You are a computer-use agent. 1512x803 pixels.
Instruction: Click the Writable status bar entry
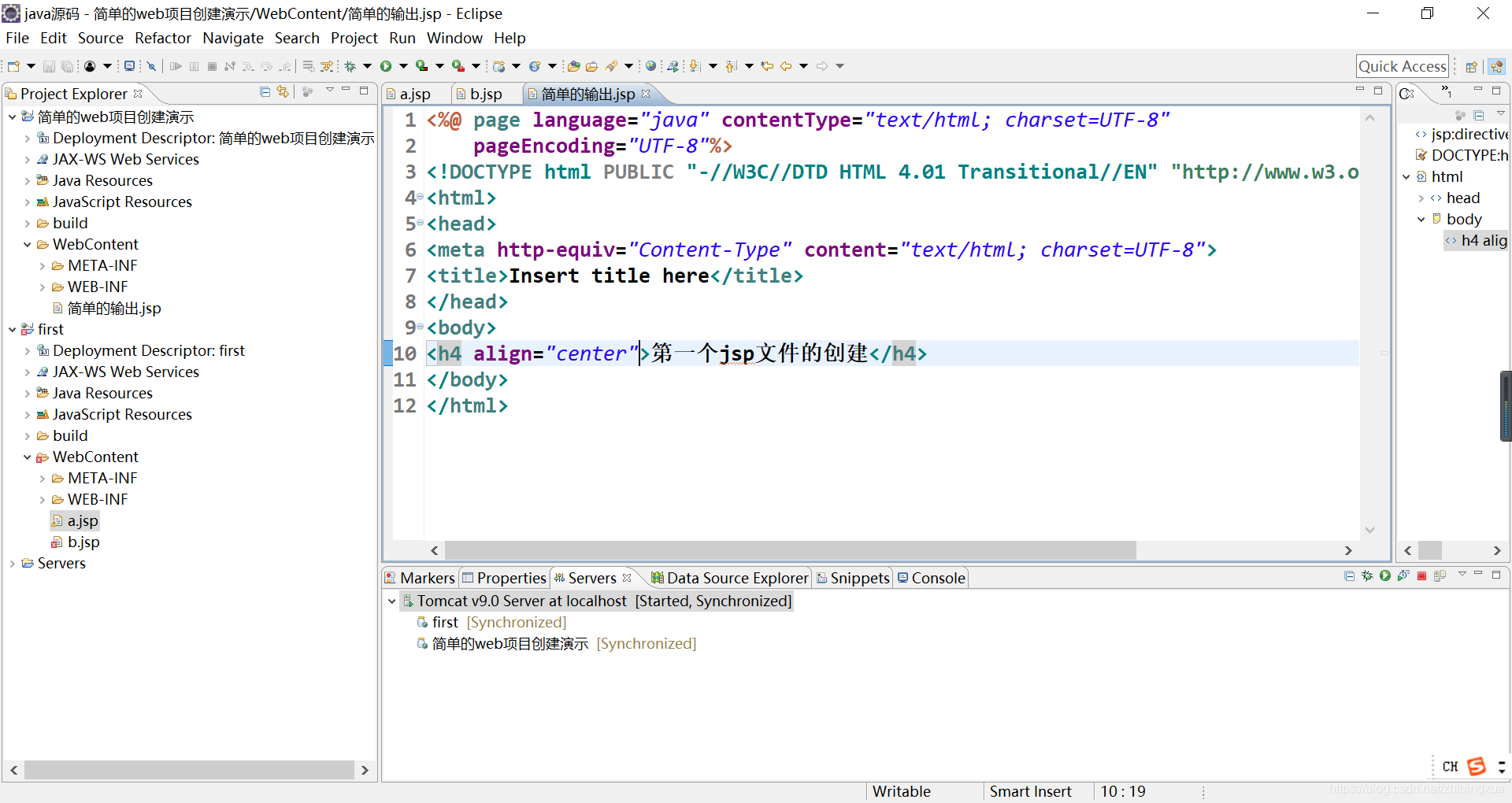pos(902,791)
